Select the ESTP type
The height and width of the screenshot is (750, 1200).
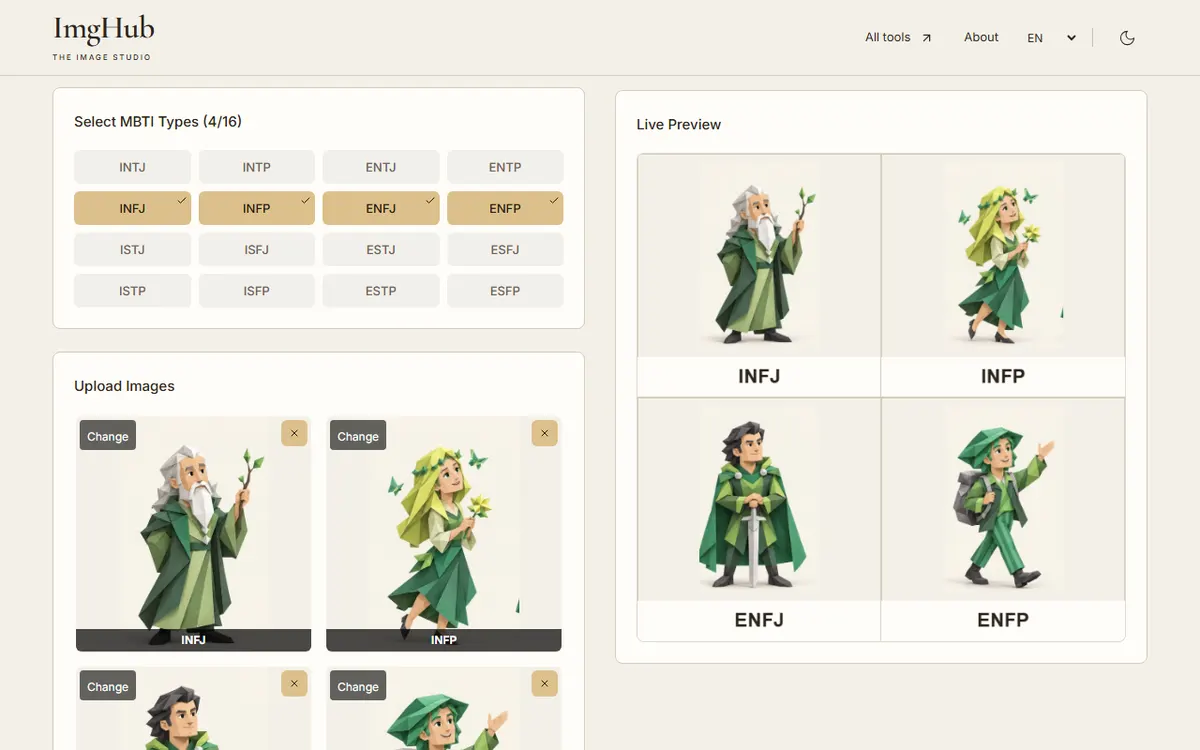[x=381, y=291]
